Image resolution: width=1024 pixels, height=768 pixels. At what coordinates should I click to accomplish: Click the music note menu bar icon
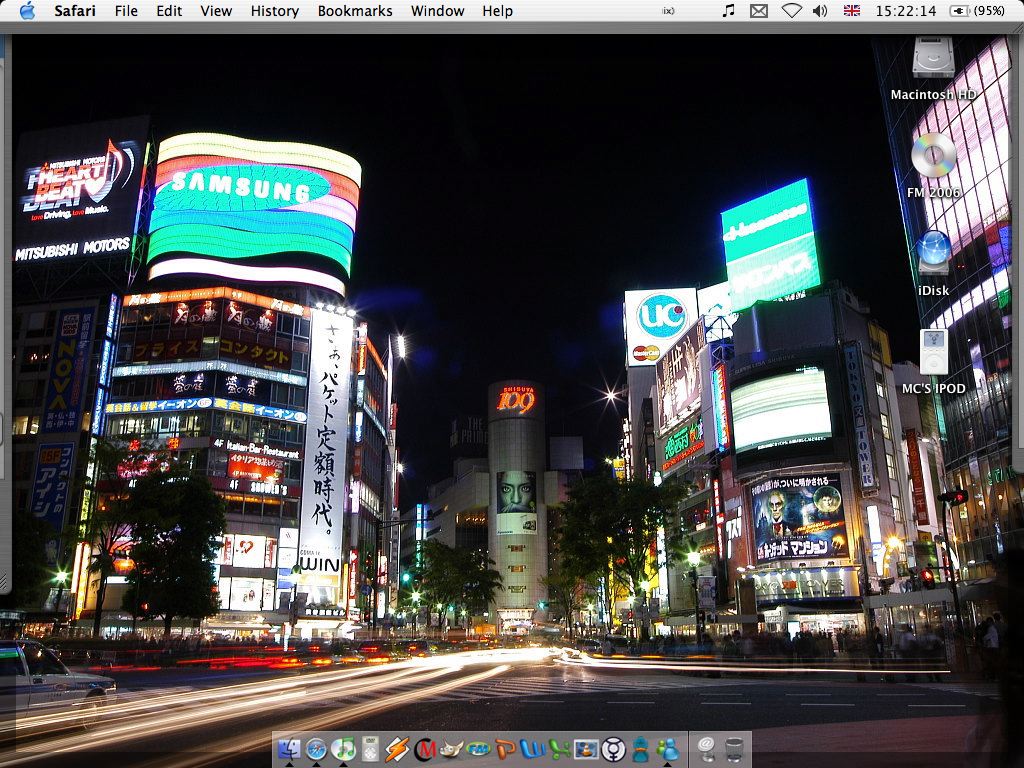click(729, 10)
